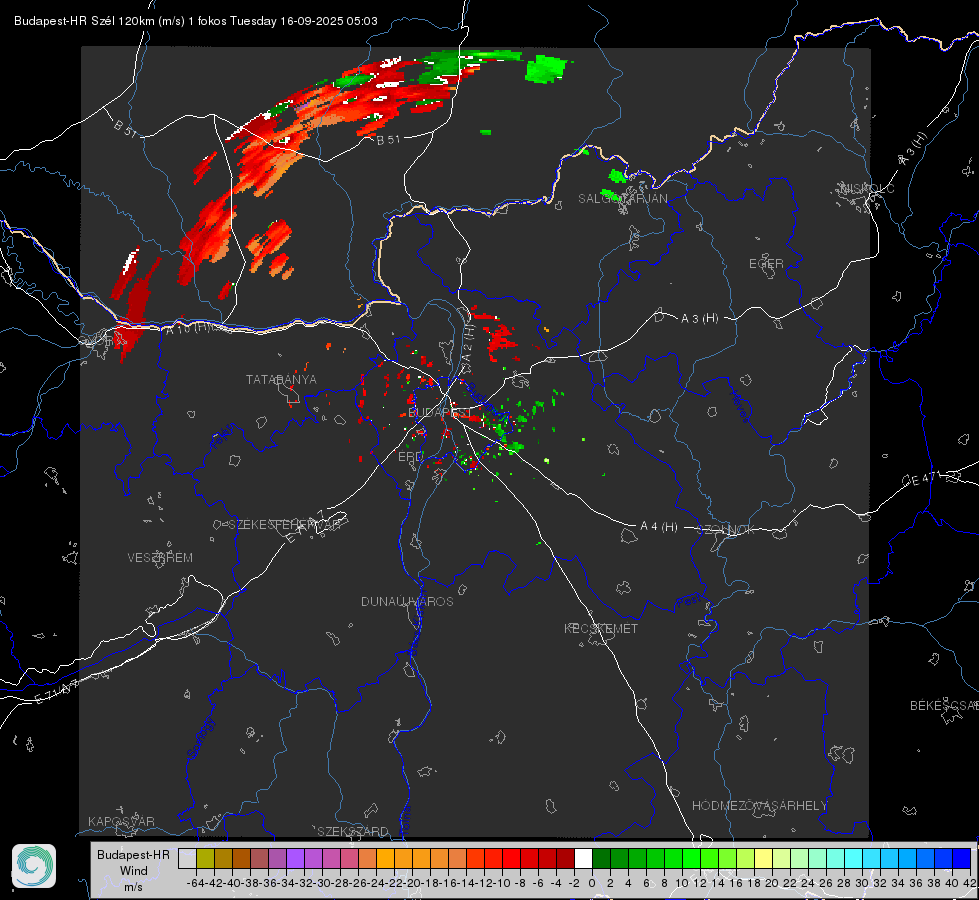Click the blue Somogy county label
979x900 pixels.
pos(201,738)
